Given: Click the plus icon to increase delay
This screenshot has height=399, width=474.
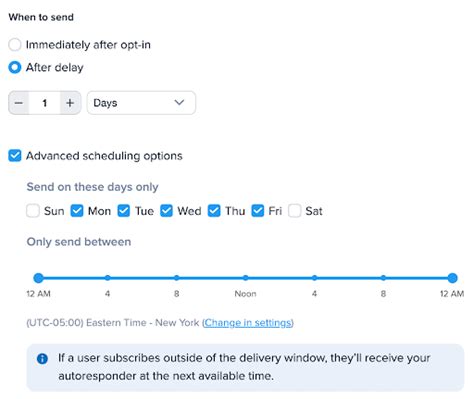Looking at the screenshot, I should point(70,103).
